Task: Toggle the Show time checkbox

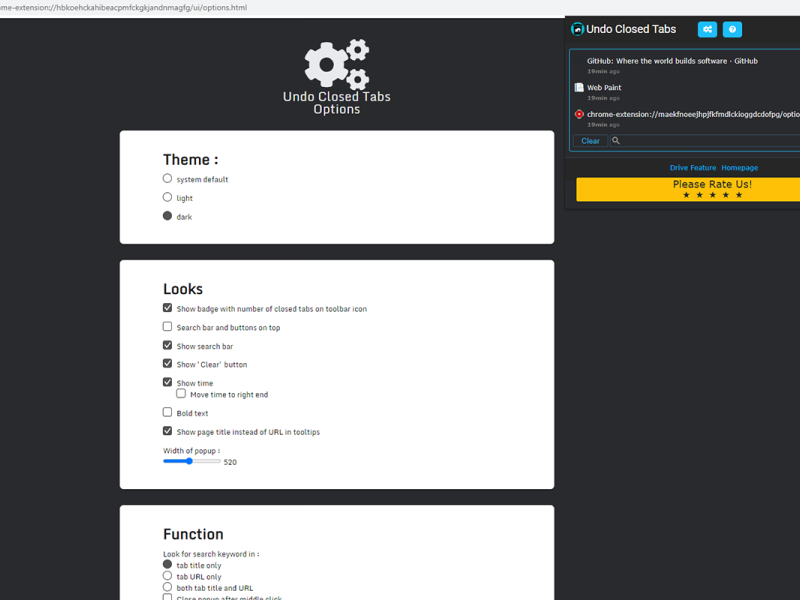Action: (x=167, y=382)
